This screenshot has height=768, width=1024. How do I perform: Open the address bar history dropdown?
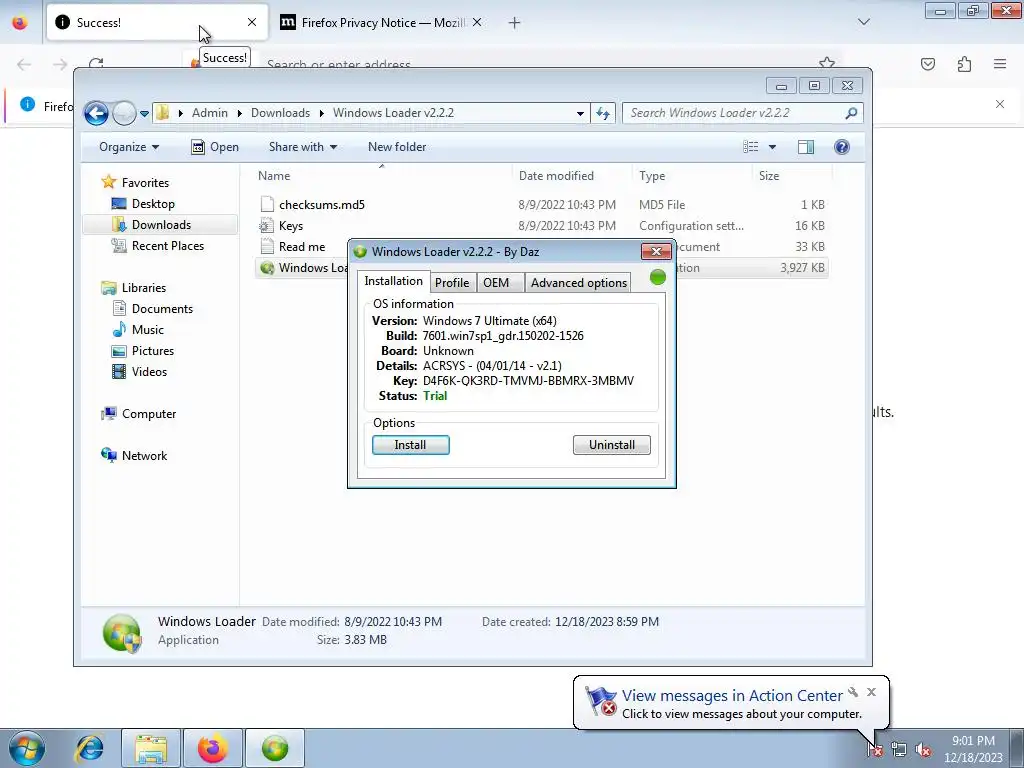click(x=580, y=113)
